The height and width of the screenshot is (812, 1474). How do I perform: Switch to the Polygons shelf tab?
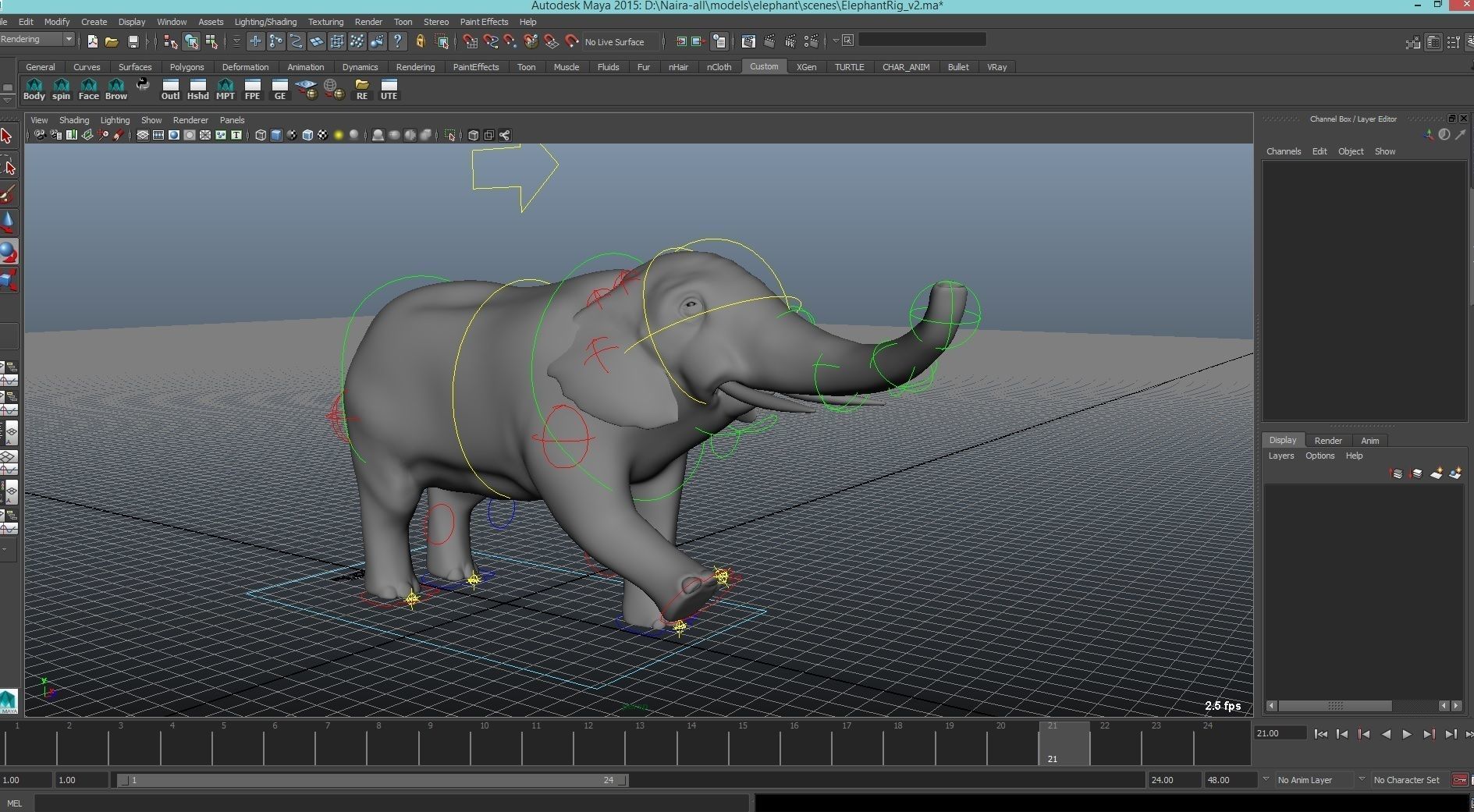pos(186,67)
